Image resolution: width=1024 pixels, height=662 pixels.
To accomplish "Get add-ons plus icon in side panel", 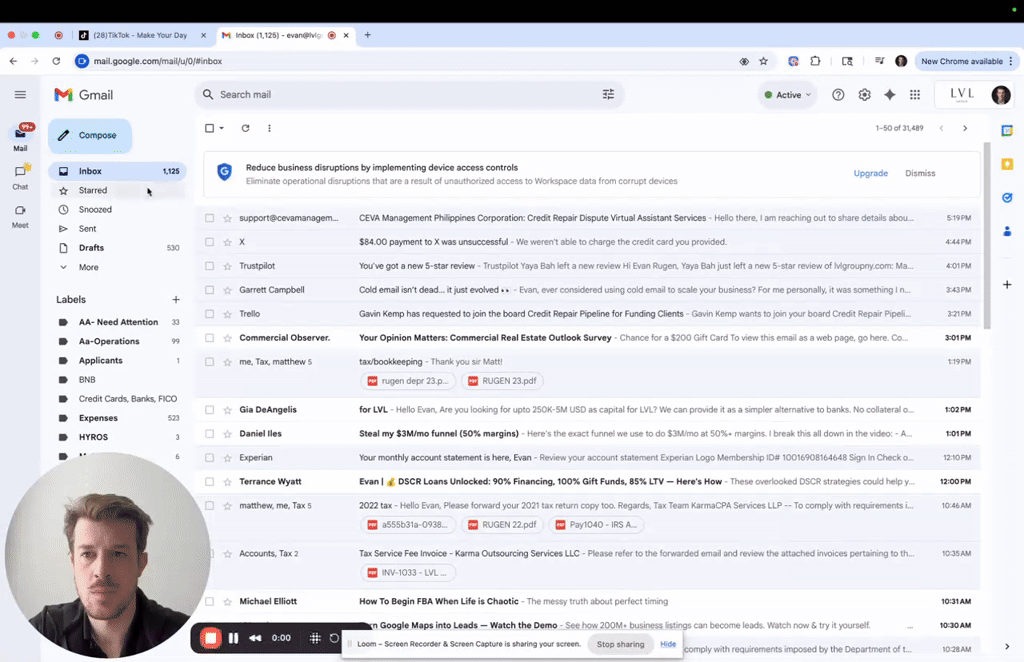I will pyautogui.click(x=1007, y=285).
